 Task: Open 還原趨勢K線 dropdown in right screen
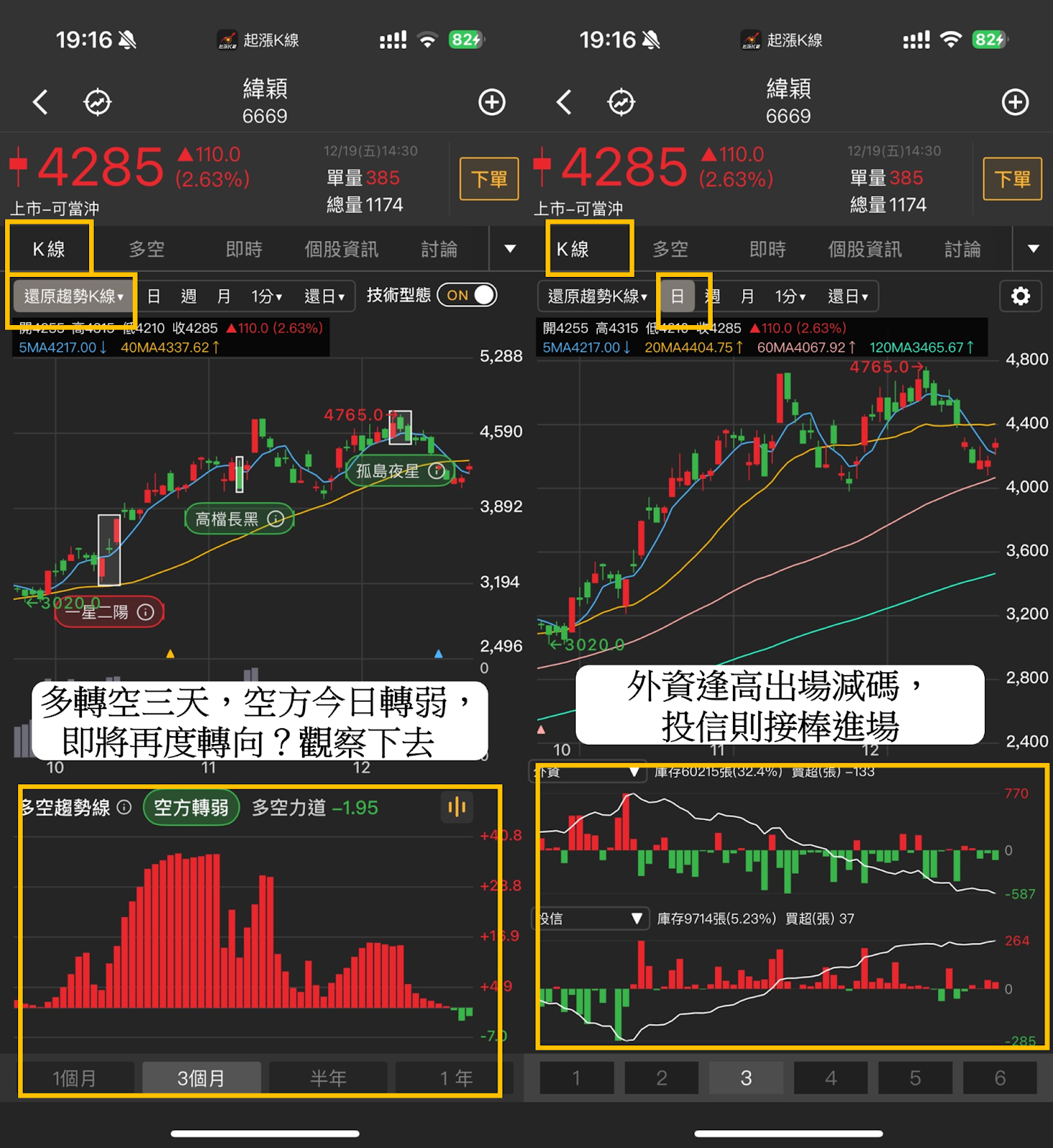(597, 296)
